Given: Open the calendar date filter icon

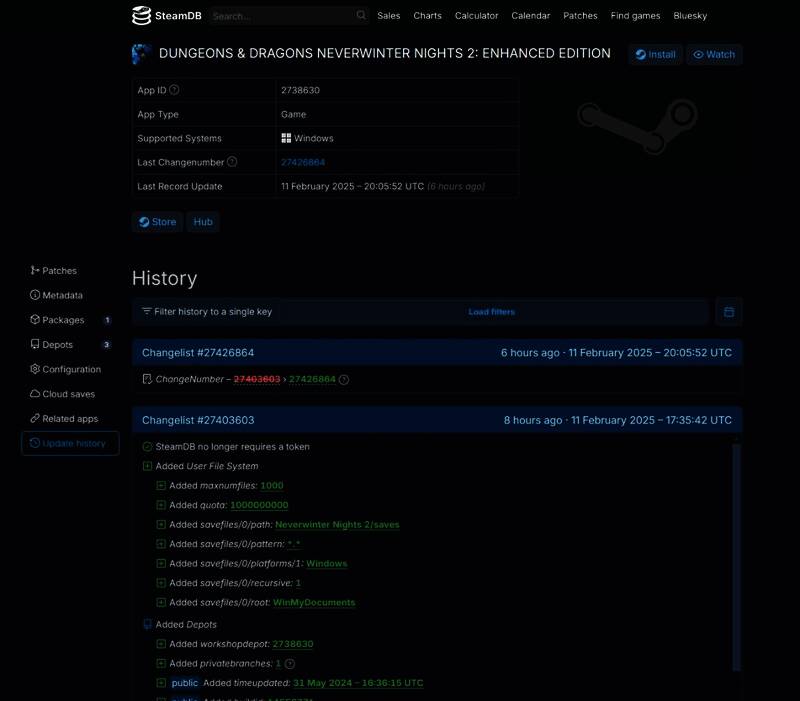Looking at the screenshot, I should [x=729, y=312].
